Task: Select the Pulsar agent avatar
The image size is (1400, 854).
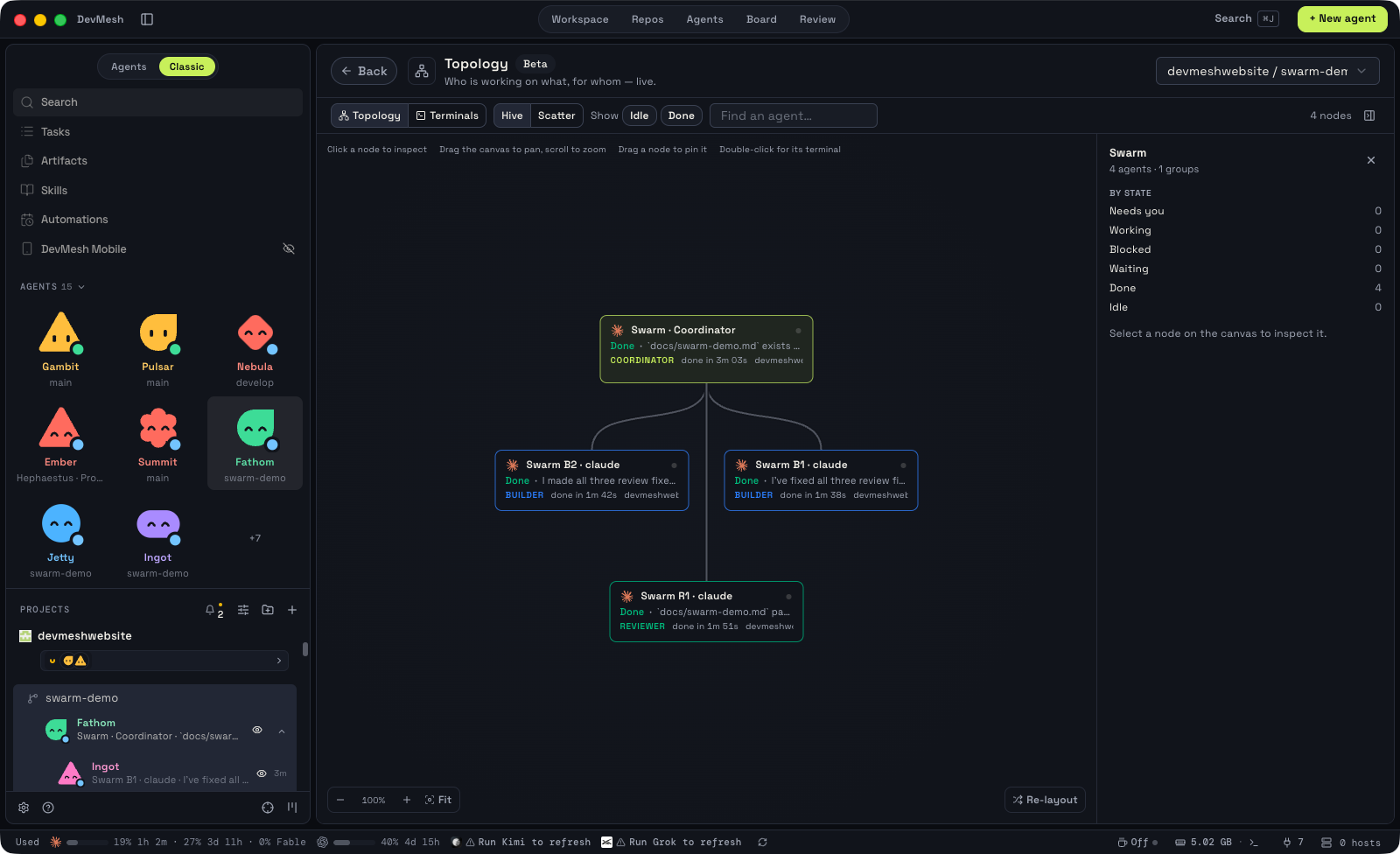Action: [157, 333]
